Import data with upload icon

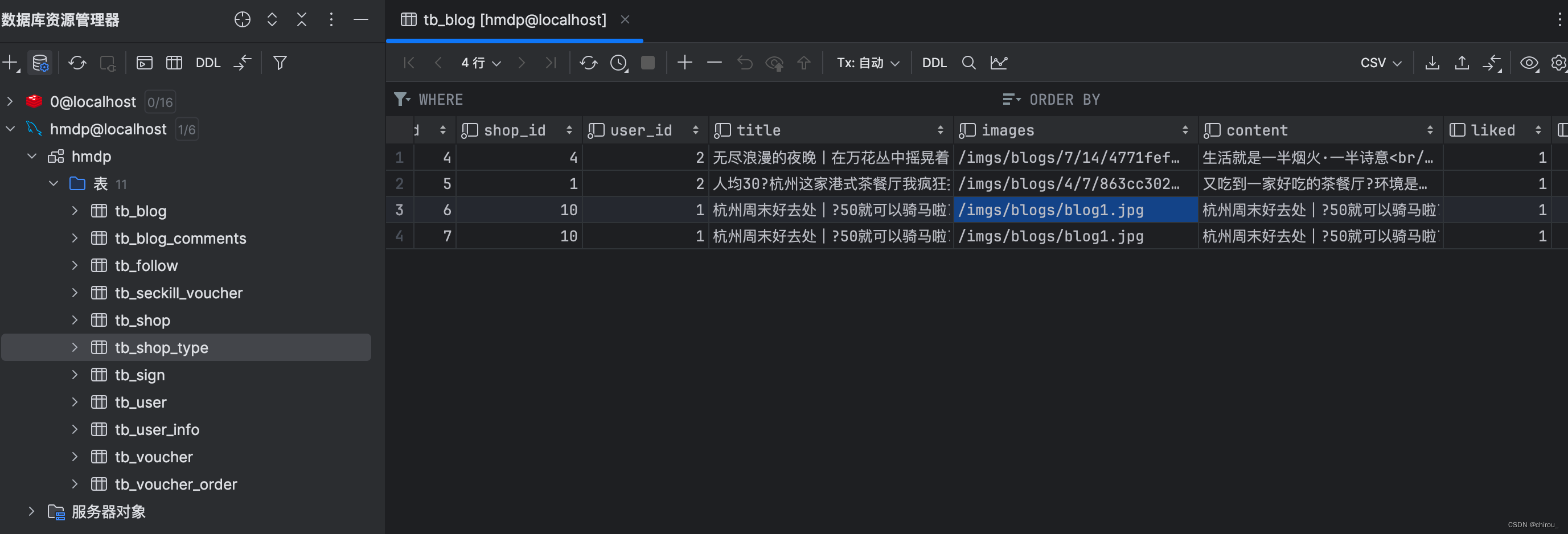[x=1462, y=63]
